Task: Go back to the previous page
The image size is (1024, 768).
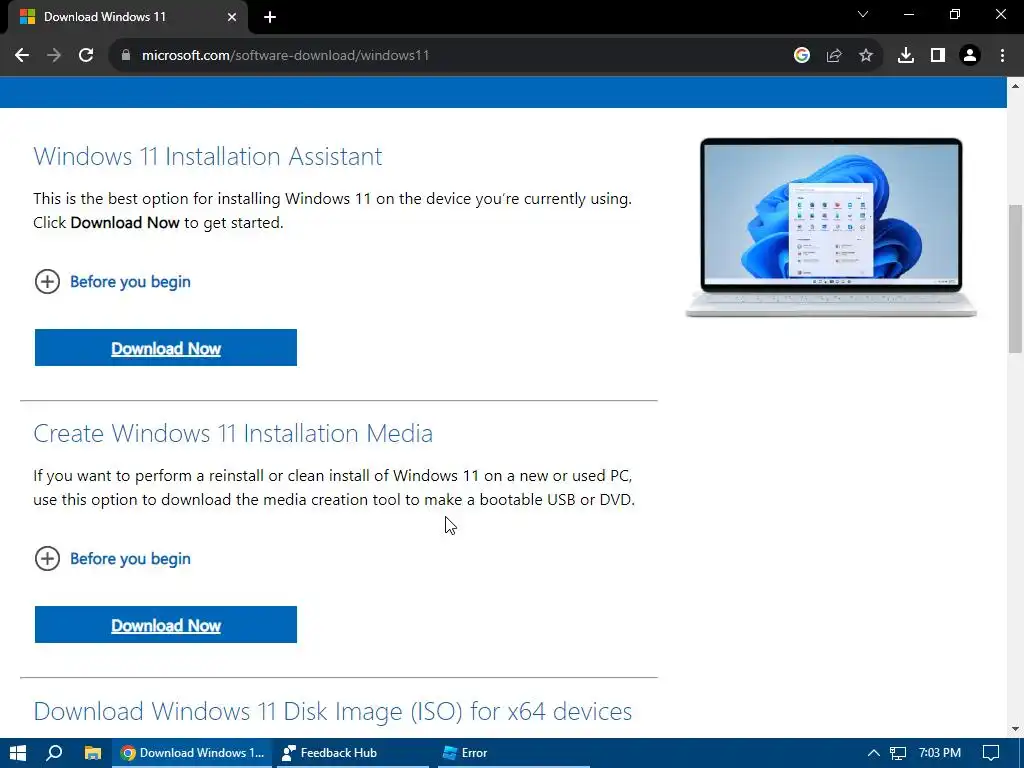Action: pos(22,56)
